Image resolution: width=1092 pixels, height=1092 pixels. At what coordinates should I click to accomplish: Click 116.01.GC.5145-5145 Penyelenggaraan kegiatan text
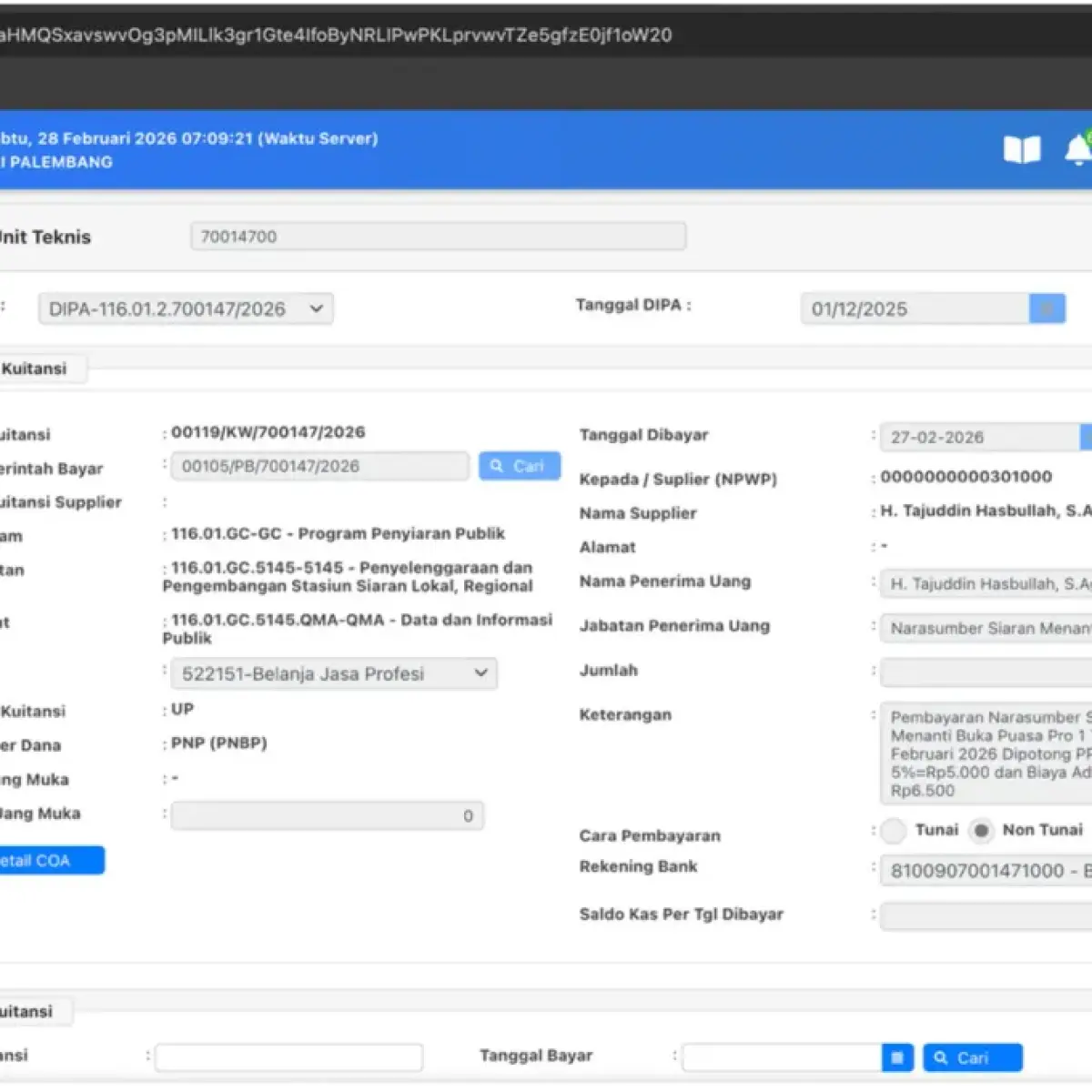click(349, 577)
